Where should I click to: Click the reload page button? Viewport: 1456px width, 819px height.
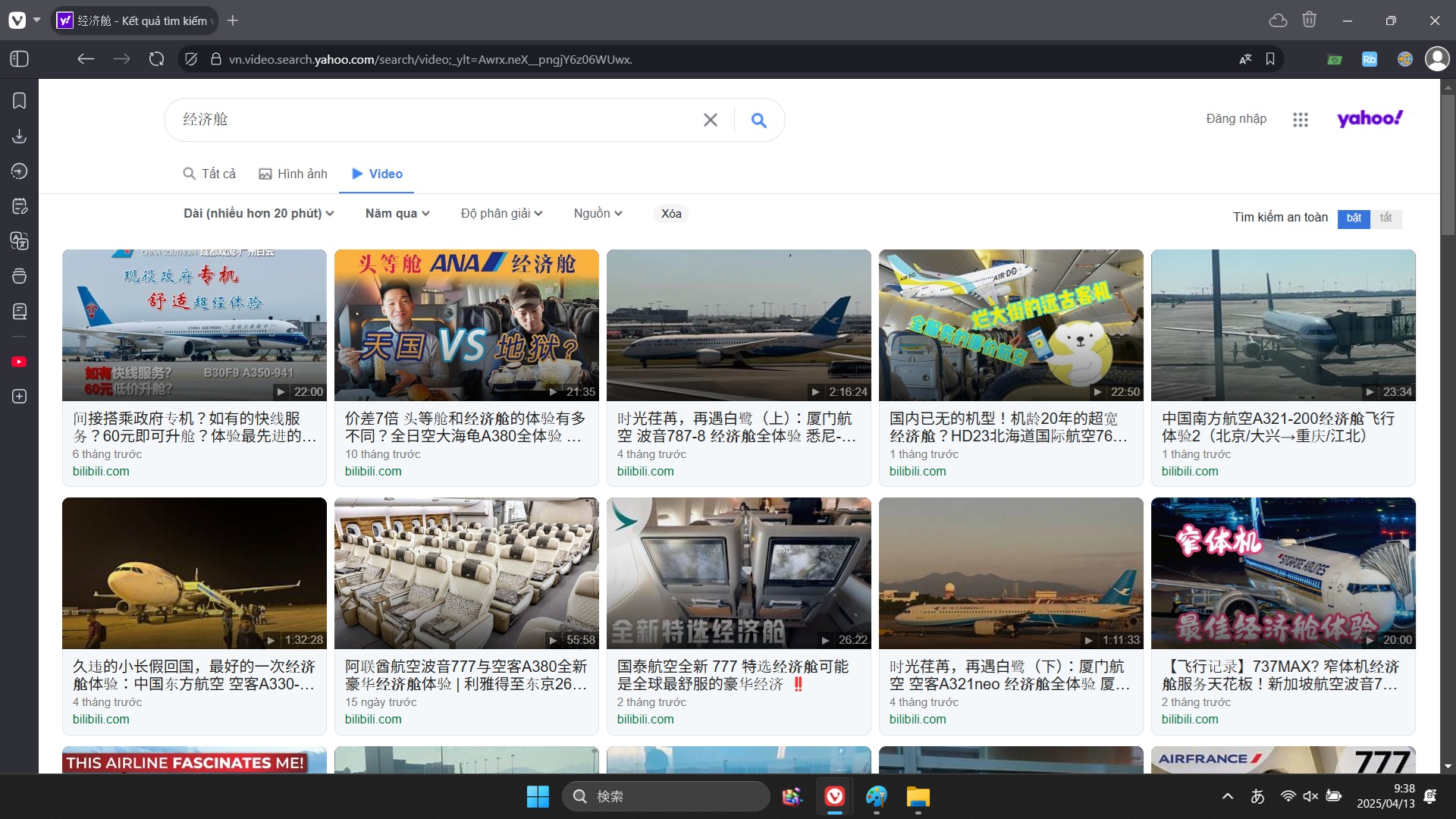click(157, 59)
